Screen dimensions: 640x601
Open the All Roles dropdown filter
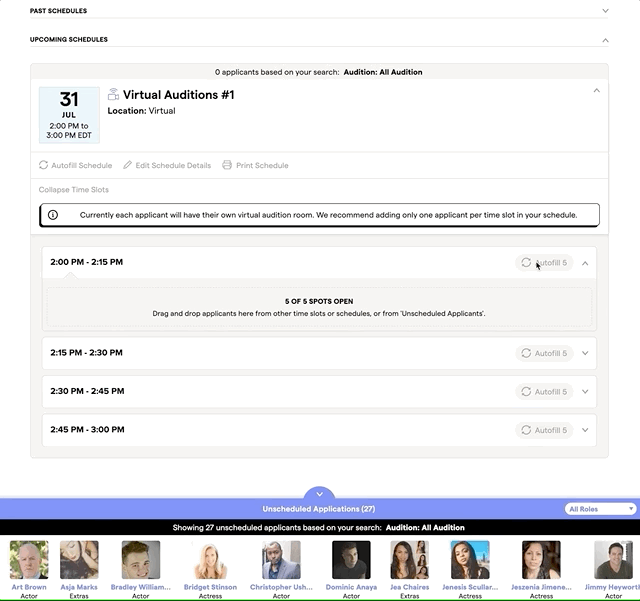[600, 509]
